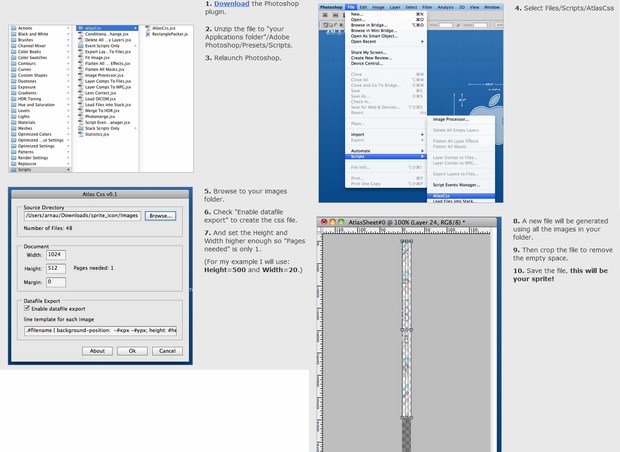Select the Lens Correct.jsx file row
Viewport: 620px width, 452px height.
[x=107, y=93]
